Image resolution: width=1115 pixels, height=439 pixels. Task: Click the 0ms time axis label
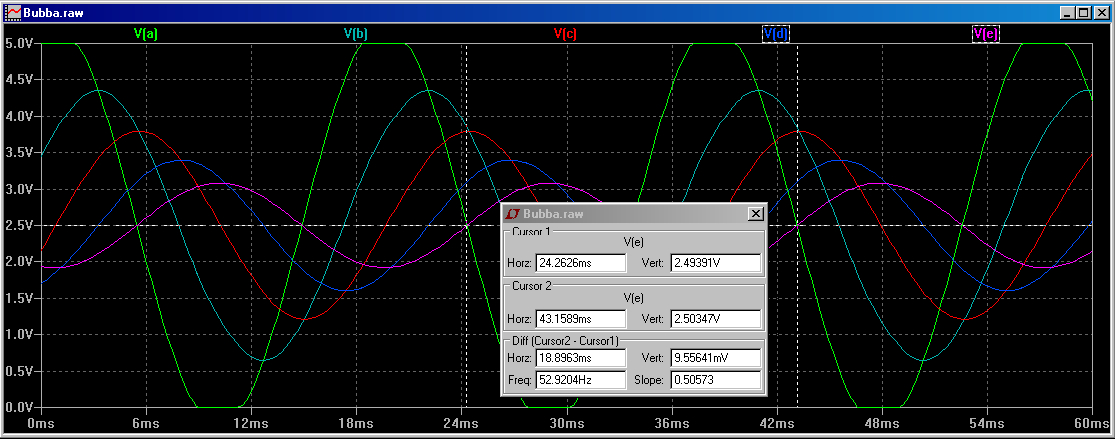coord(41,424)
